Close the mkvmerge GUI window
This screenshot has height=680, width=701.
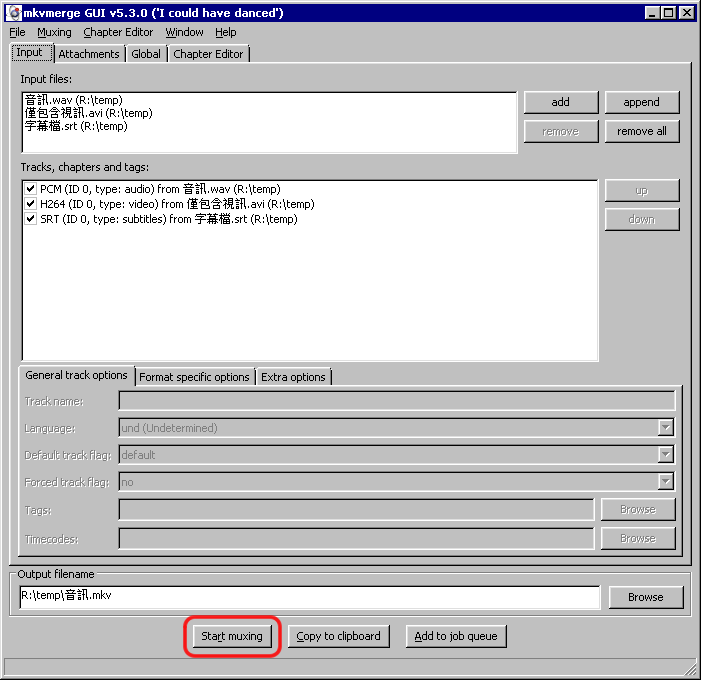pyautogui.click(x=687, y=13)
